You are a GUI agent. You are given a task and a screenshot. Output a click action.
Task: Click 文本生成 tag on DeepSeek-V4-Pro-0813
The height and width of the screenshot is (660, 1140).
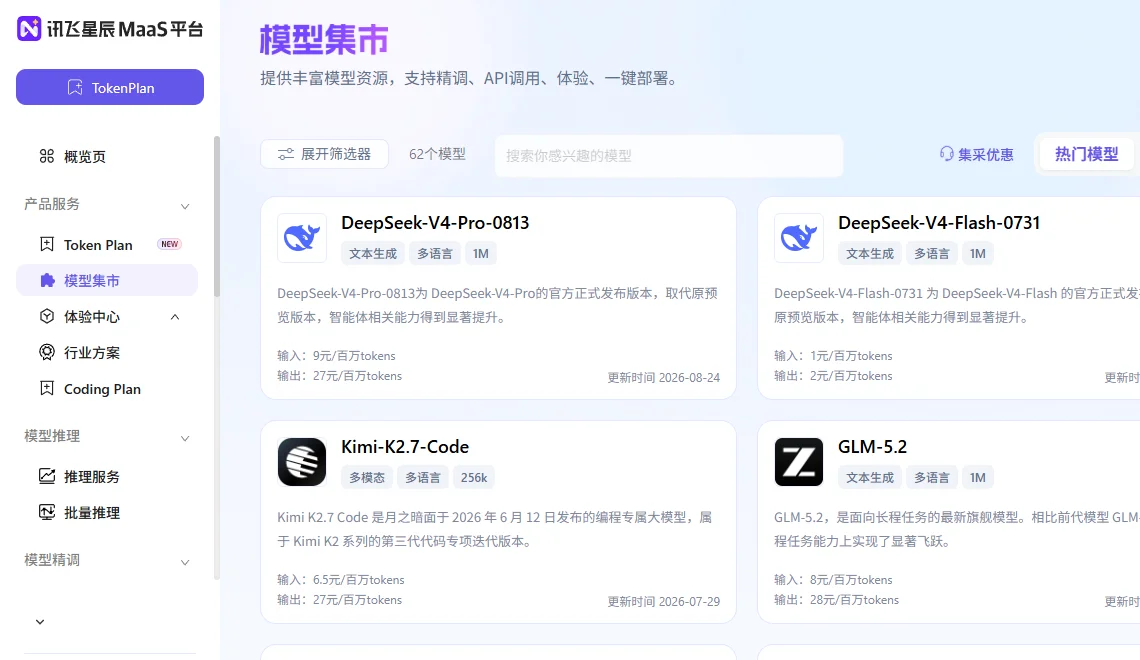coord(373,254)
